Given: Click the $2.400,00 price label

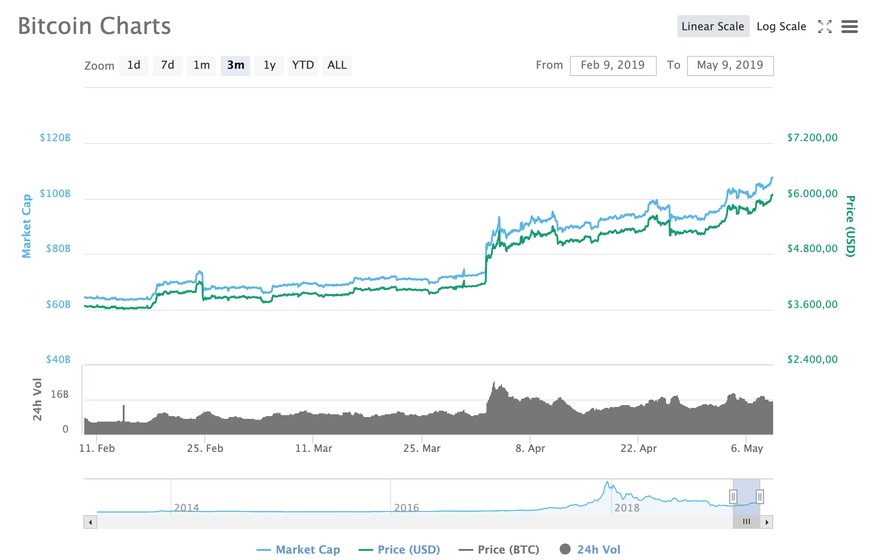Looking at the screenshot, I should coord(812,359).
